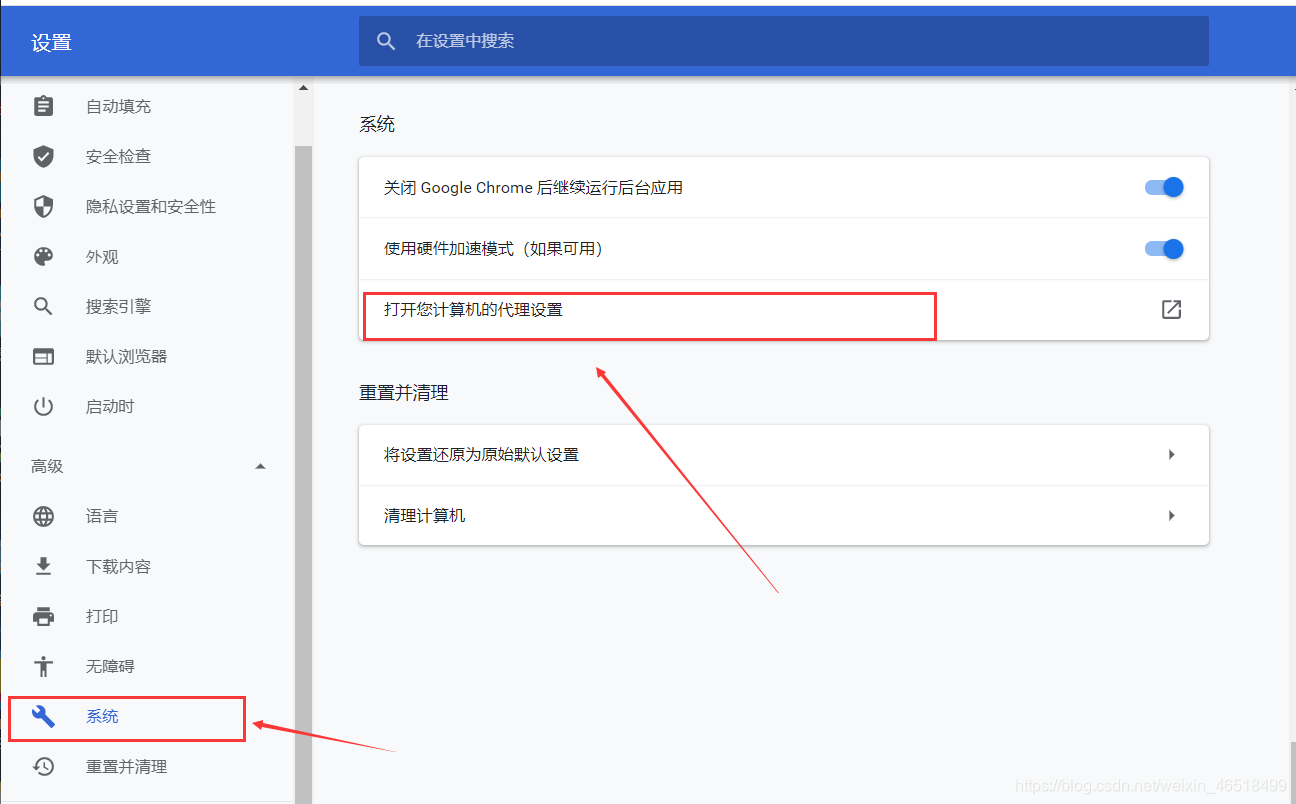Click the 设置 page title

point(51,42)
